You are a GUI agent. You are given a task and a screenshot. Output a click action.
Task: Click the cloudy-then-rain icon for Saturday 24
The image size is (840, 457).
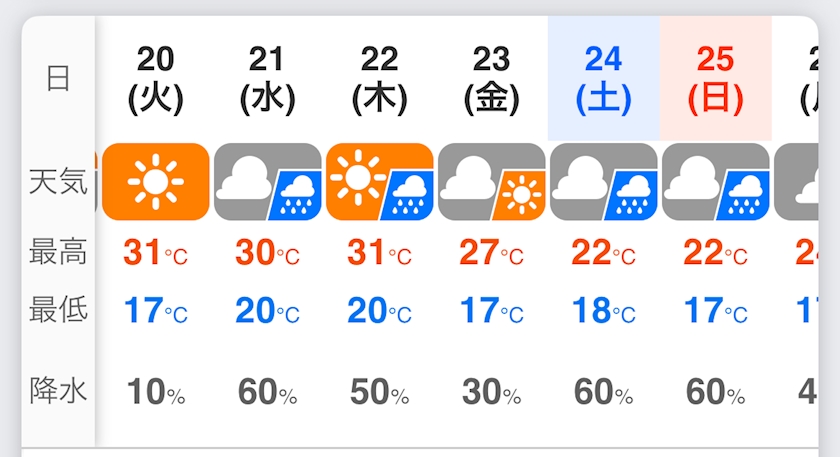(x=604, y=182)
